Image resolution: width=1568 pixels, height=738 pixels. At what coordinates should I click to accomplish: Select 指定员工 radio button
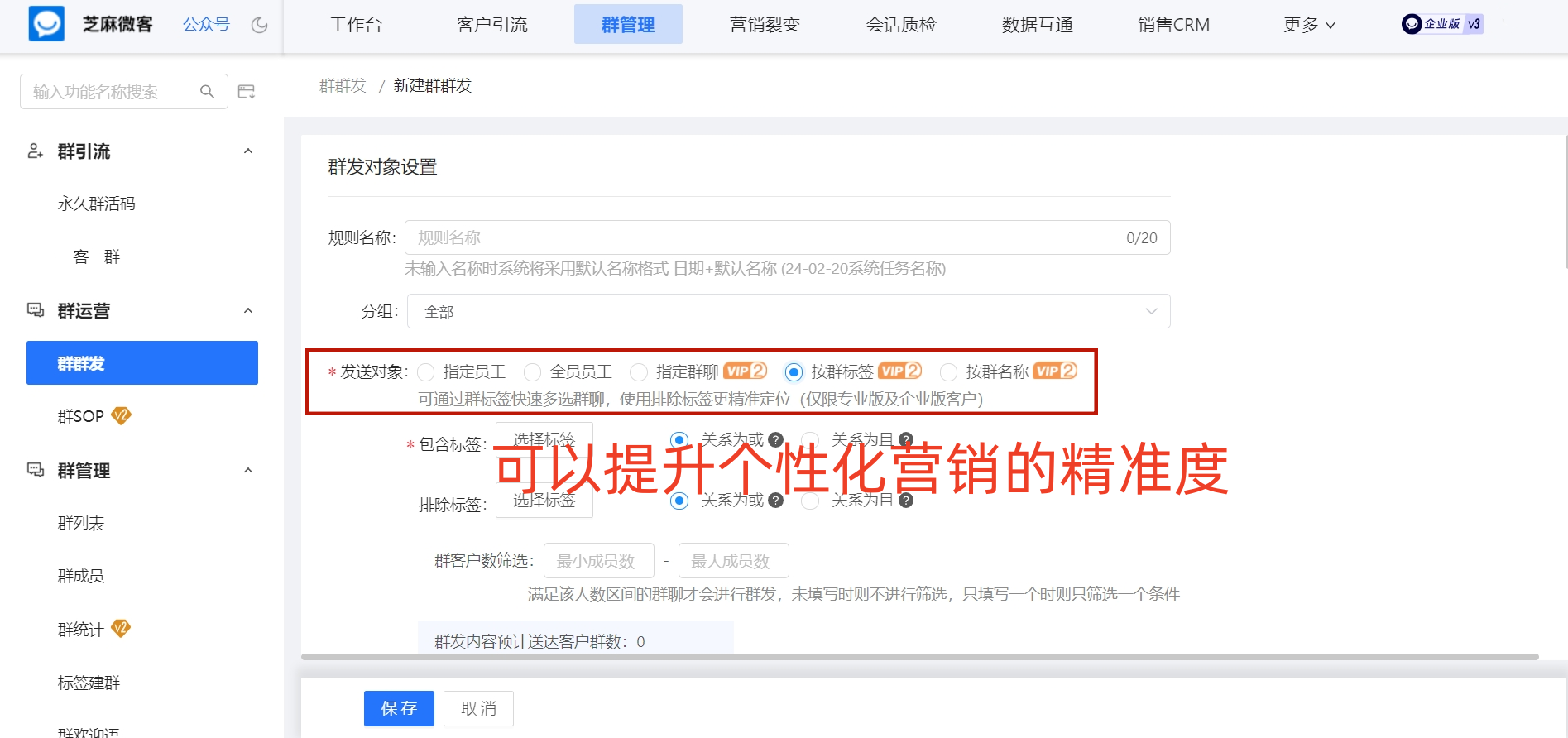[x=426, y=372]
